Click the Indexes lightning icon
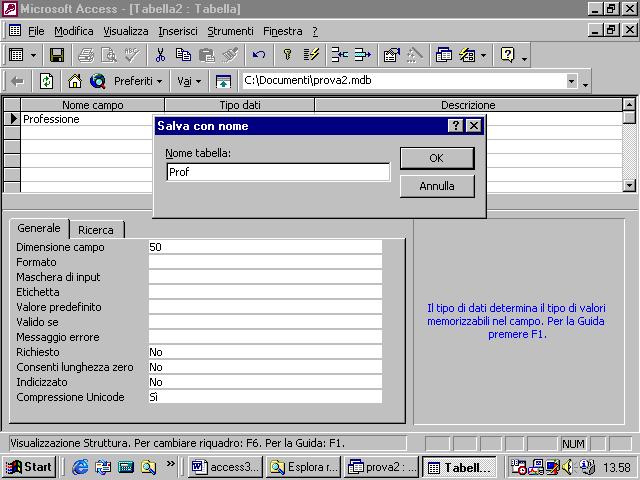 point(311,55)
